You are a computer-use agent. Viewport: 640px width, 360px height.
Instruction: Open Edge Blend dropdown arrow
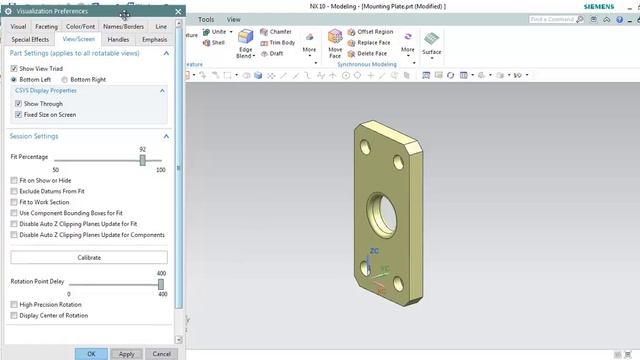[x=253, y=56]
